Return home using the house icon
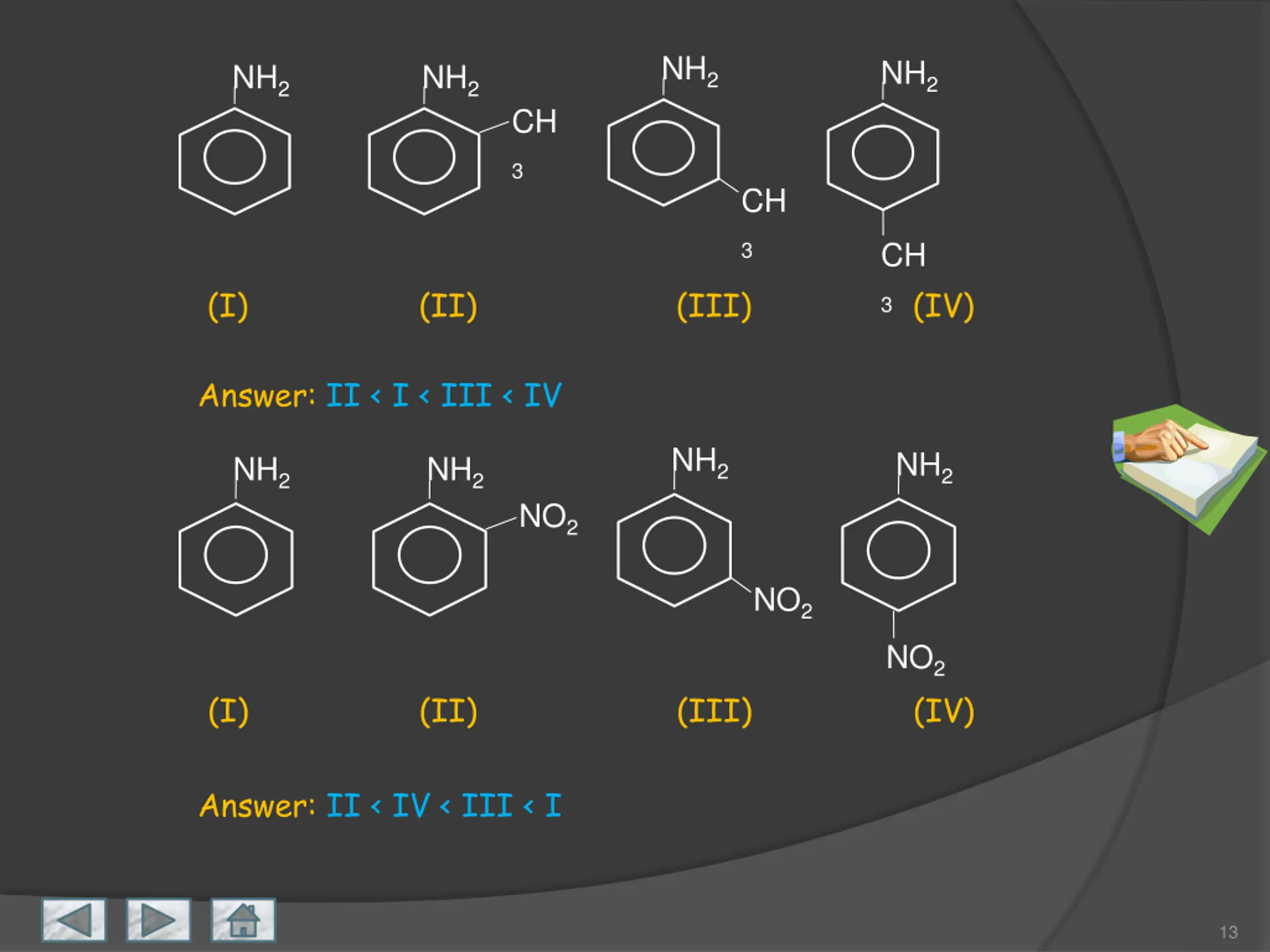Viewport: 1270px width, 952px height. (243, 920)
